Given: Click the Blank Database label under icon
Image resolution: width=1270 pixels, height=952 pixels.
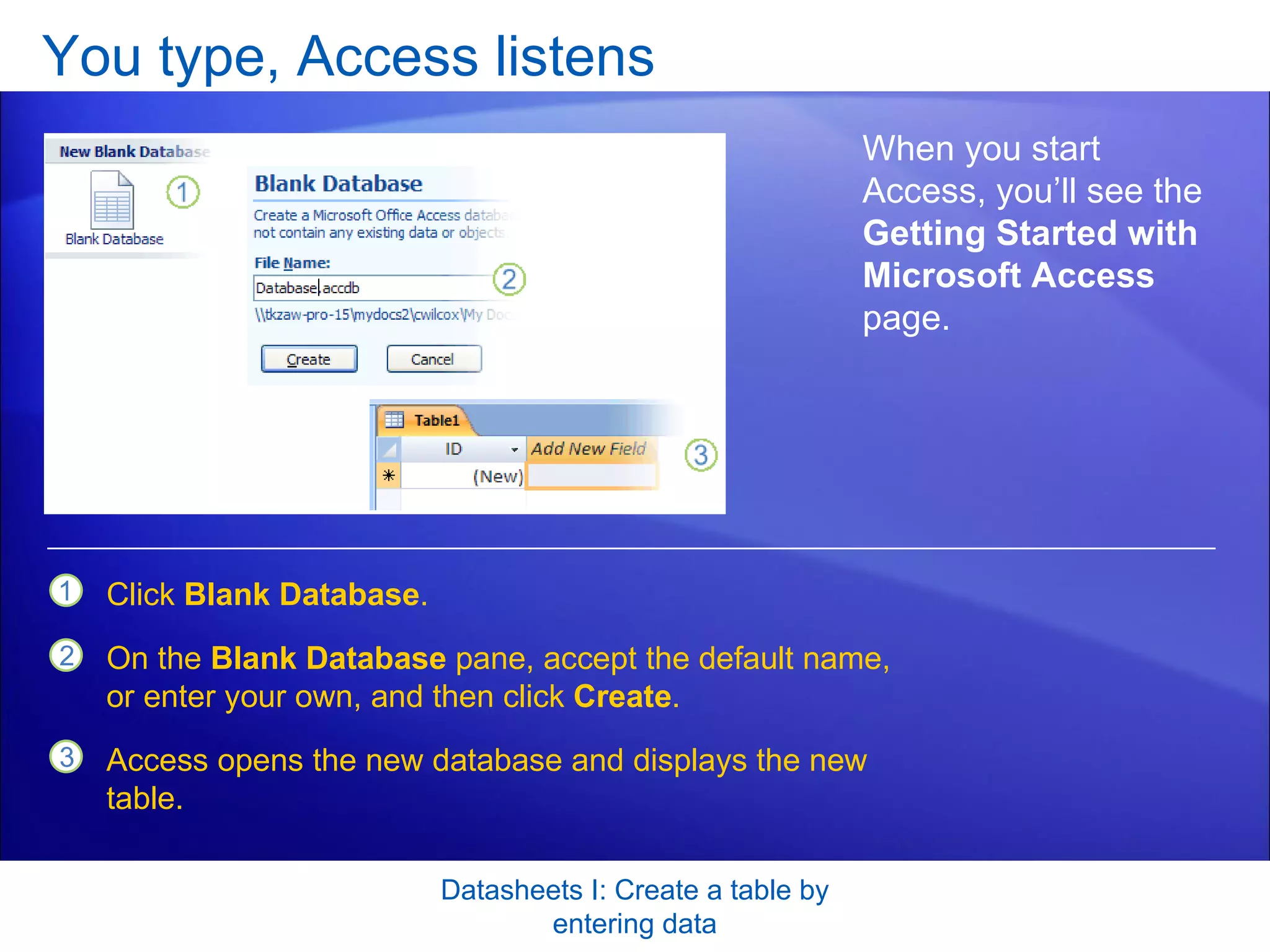Looking at the screenshot, I should click(x=114, y=239).
